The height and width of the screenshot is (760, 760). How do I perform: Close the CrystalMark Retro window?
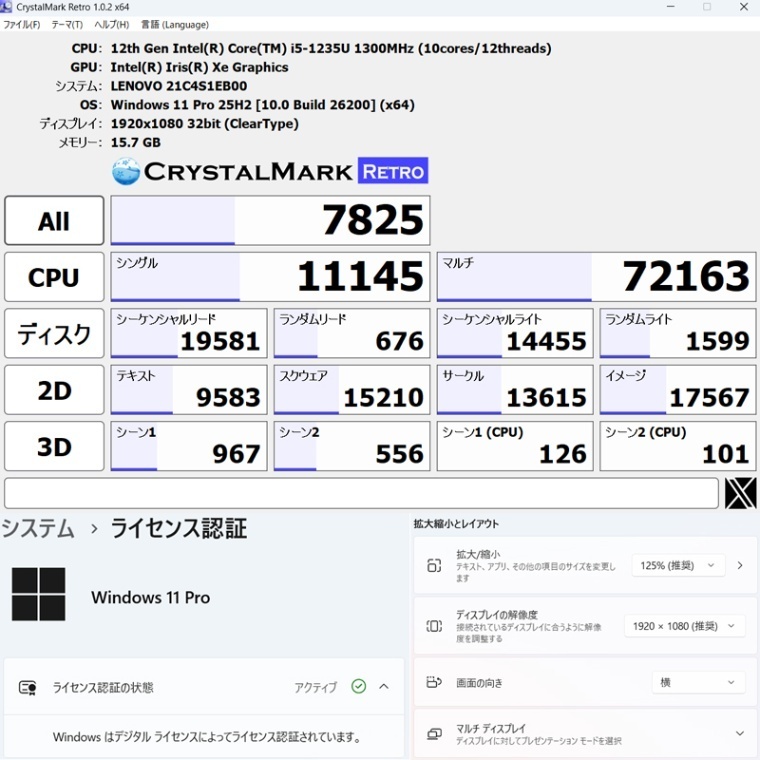[x=744, y=7]
